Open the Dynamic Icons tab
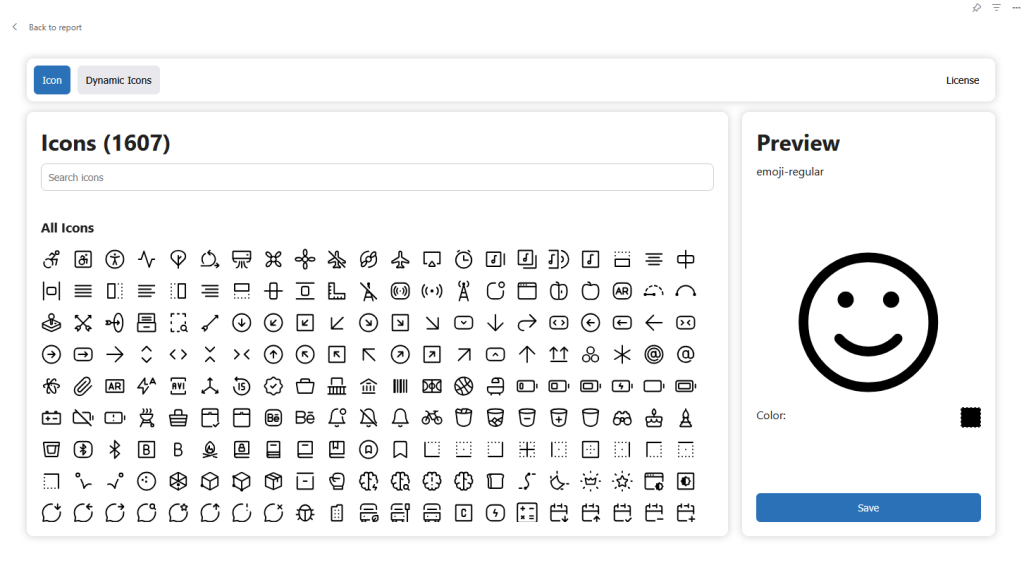 tap(118, 80)
